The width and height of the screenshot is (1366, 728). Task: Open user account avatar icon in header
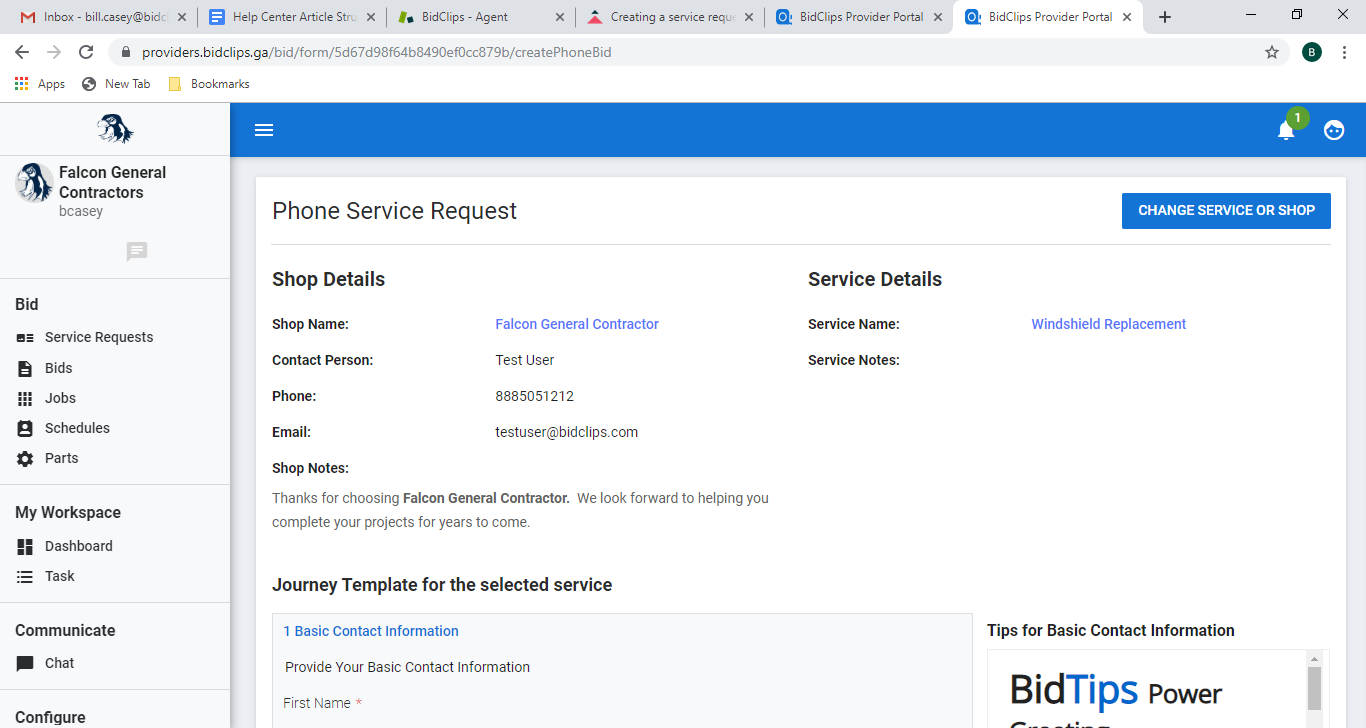[x=1334, y=130]
